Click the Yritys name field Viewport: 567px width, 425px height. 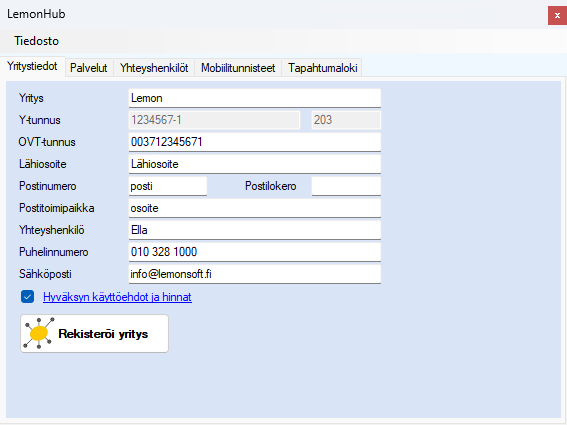[x=255, y=98]
